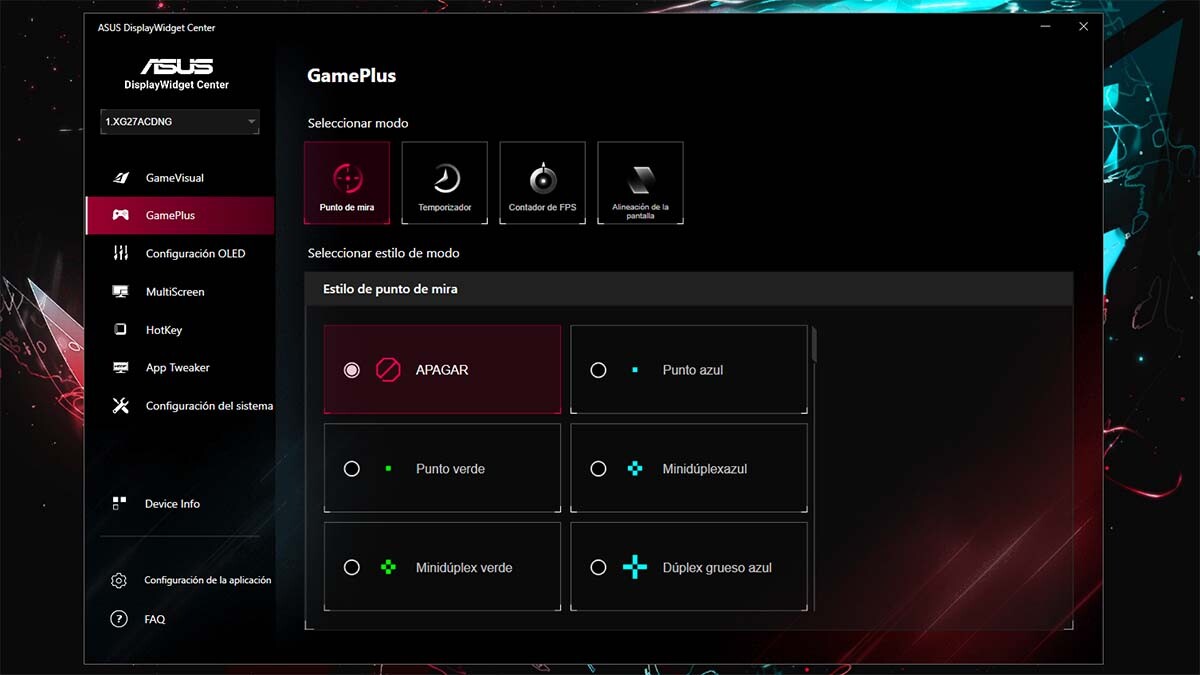Click the GameVisual sidebar icon

120,178
